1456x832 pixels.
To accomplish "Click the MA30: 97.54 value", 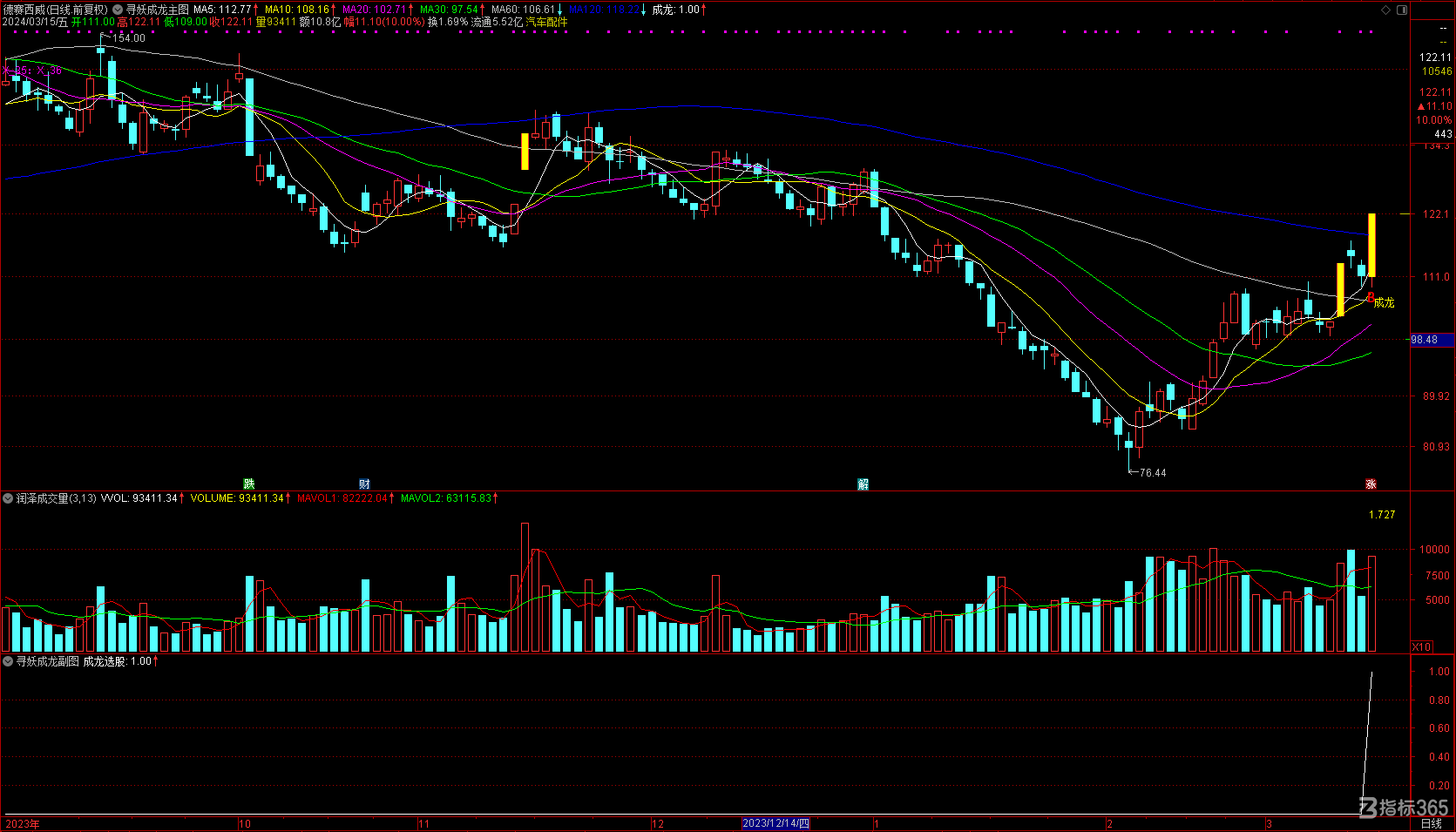I will [x=449, y=10].
